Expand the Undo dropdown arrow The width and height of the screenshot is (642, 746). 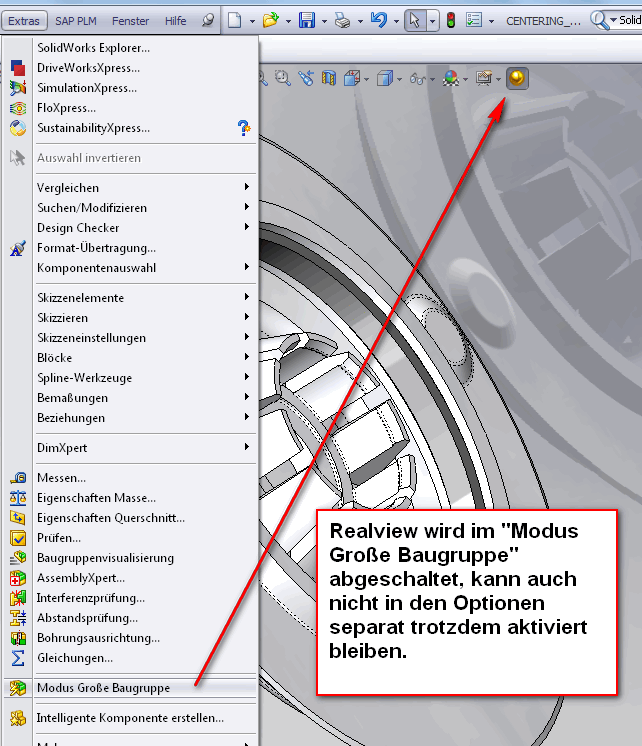click(396, 21)
